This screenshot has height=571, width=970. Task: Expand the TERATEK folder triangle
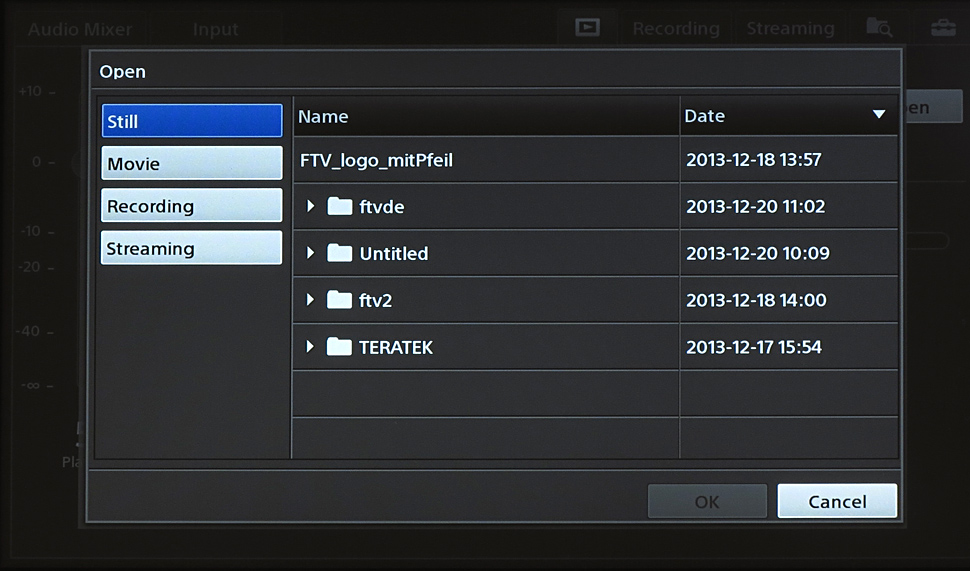(x=310, y=347)
